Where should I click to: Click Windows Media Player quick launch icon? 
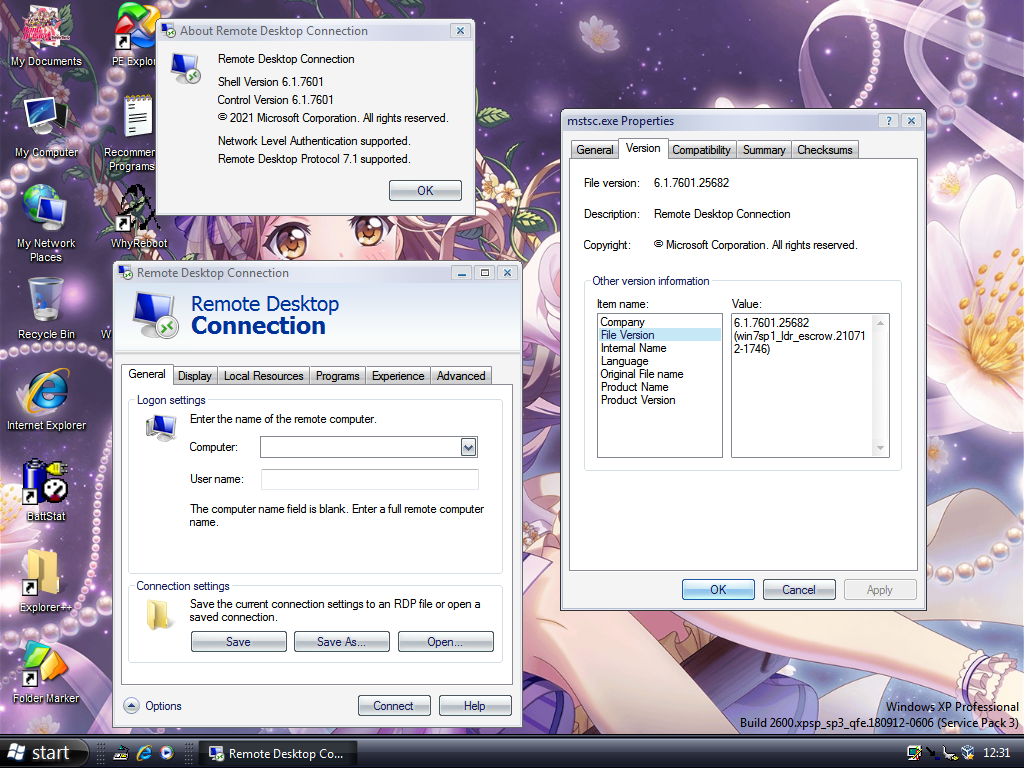point(167,753)
